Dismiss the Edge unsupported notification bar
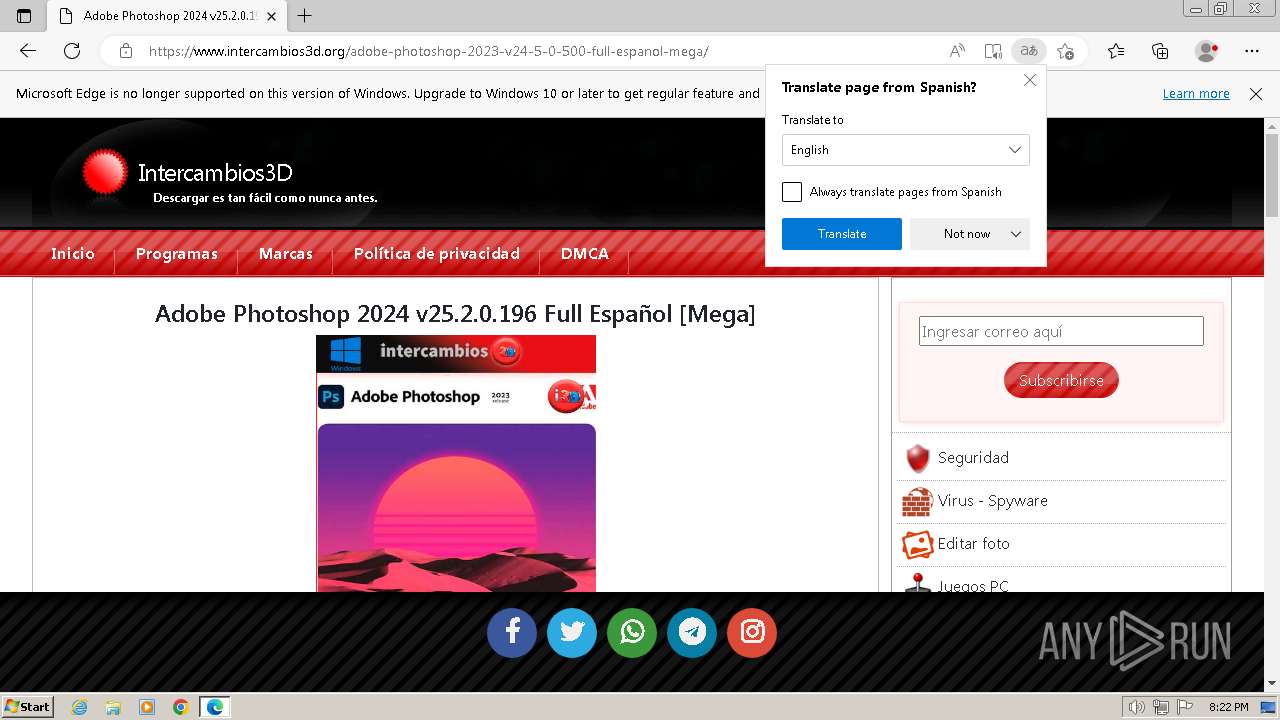Image resolution: width=1280 pixels, height=720 pixels. pyautogui.click(x=1256, y=94)
